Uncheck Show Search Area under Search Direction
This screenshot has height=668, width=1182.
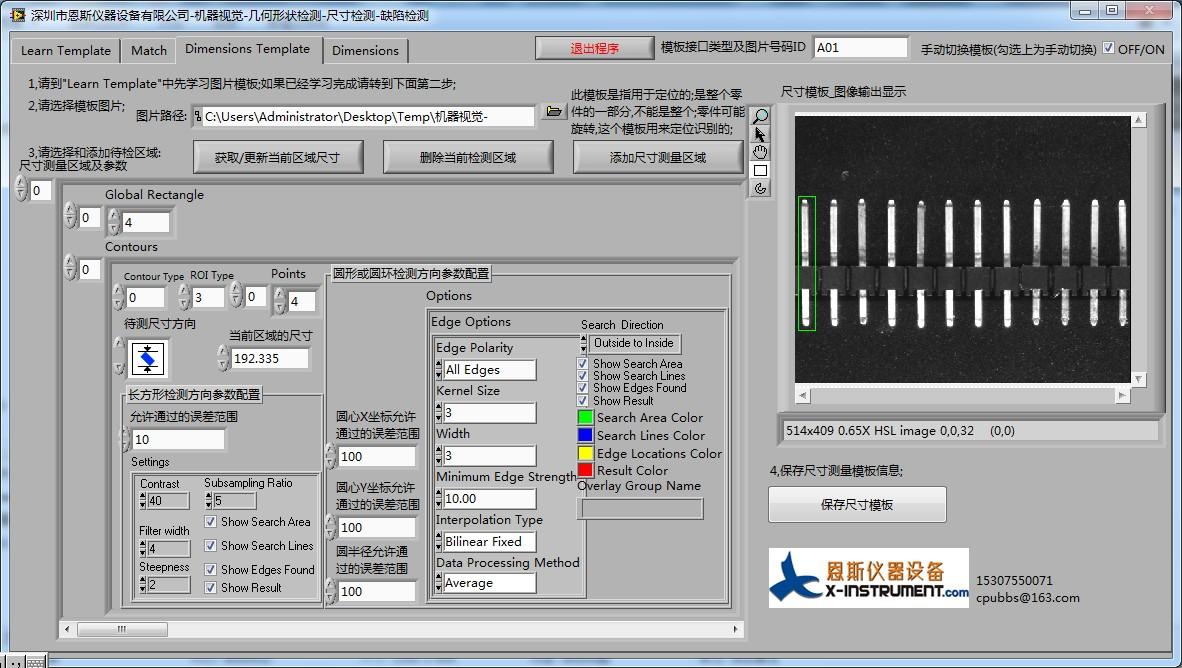pyautogui.click(x=583, y=363)
